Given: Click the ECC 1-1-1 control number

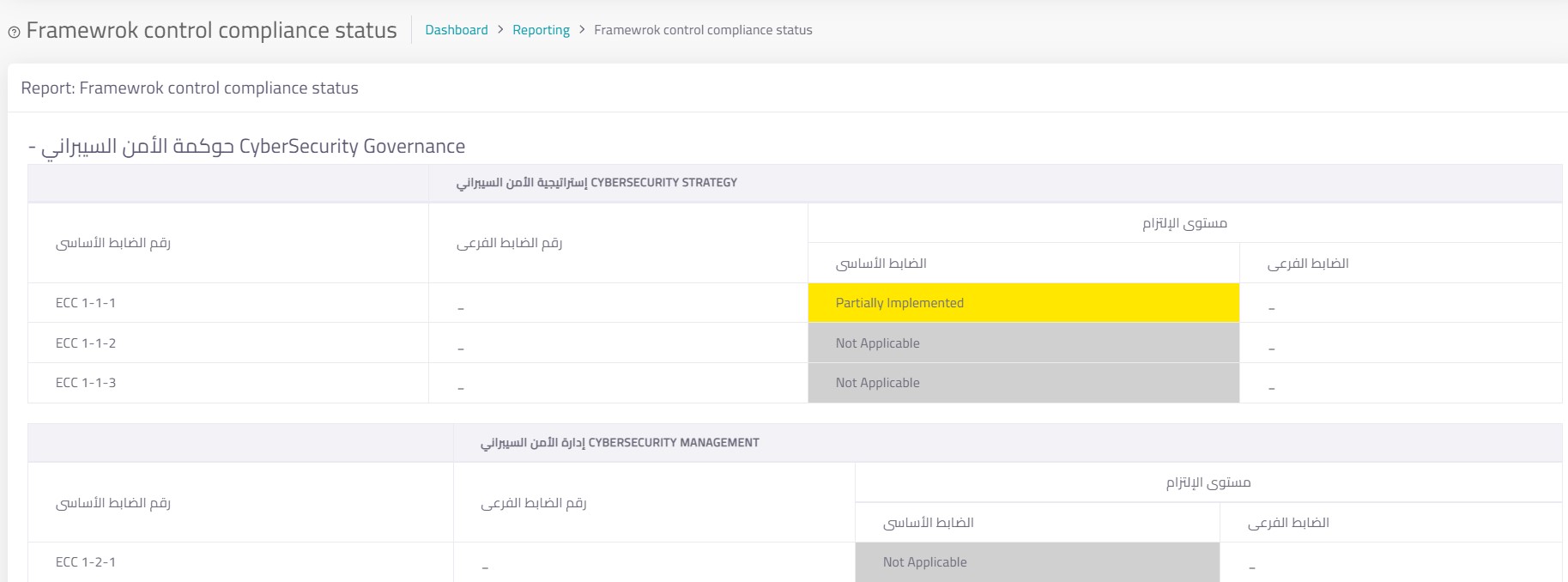Looking at the screenshot, I should [86, 303].
